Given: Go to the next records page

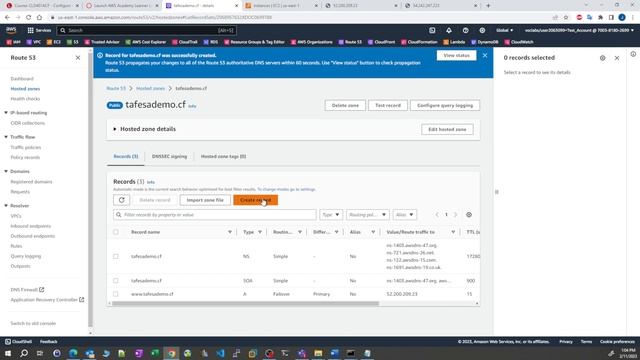Looking at the screenshot, I should (x=456, y=215).
